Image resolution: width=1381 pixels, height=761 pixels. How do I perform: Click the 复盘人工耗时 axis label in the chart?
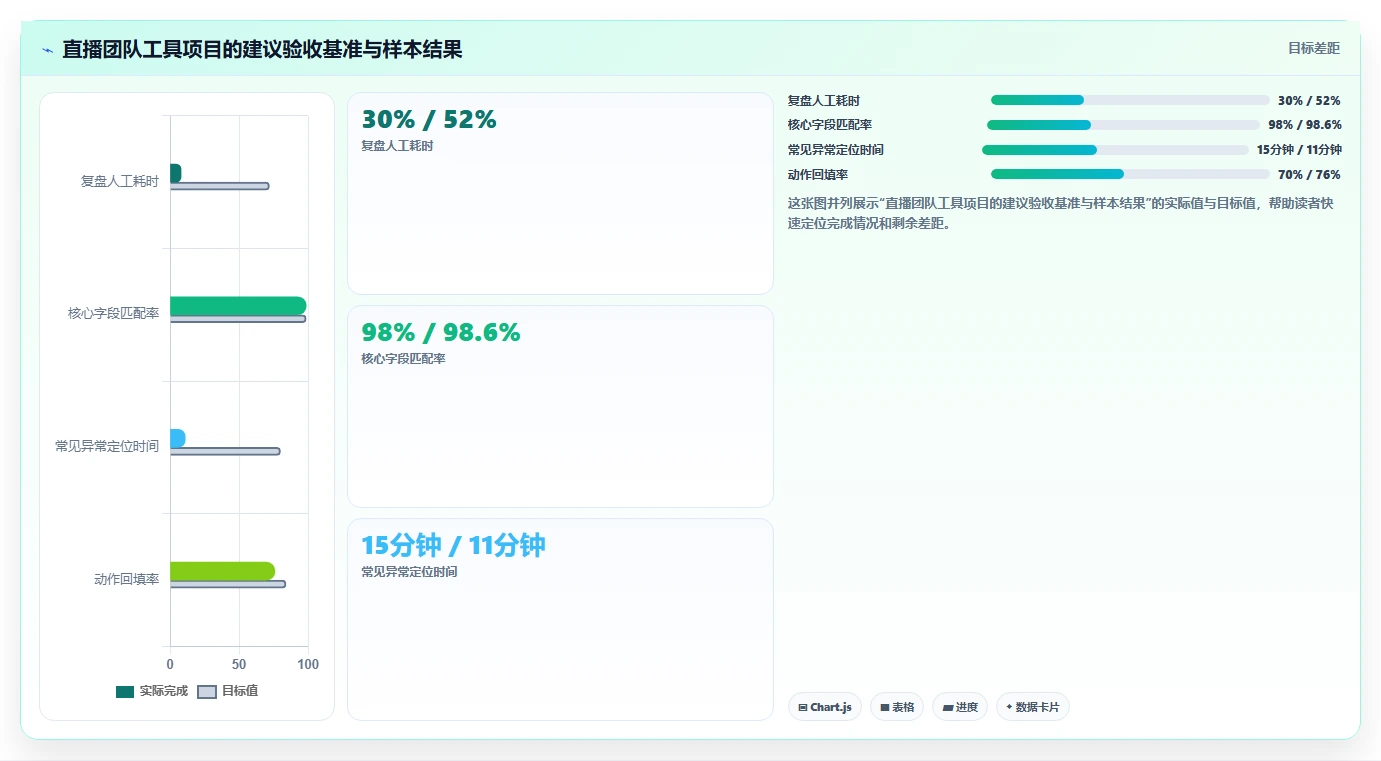coord(120,181)
